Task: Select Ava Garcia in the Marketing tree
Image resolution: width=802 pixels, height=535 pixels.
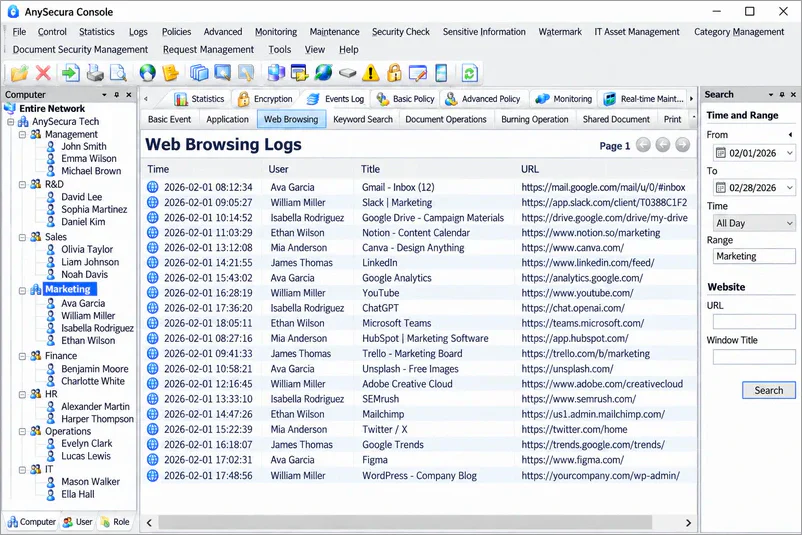Action: 83,303
